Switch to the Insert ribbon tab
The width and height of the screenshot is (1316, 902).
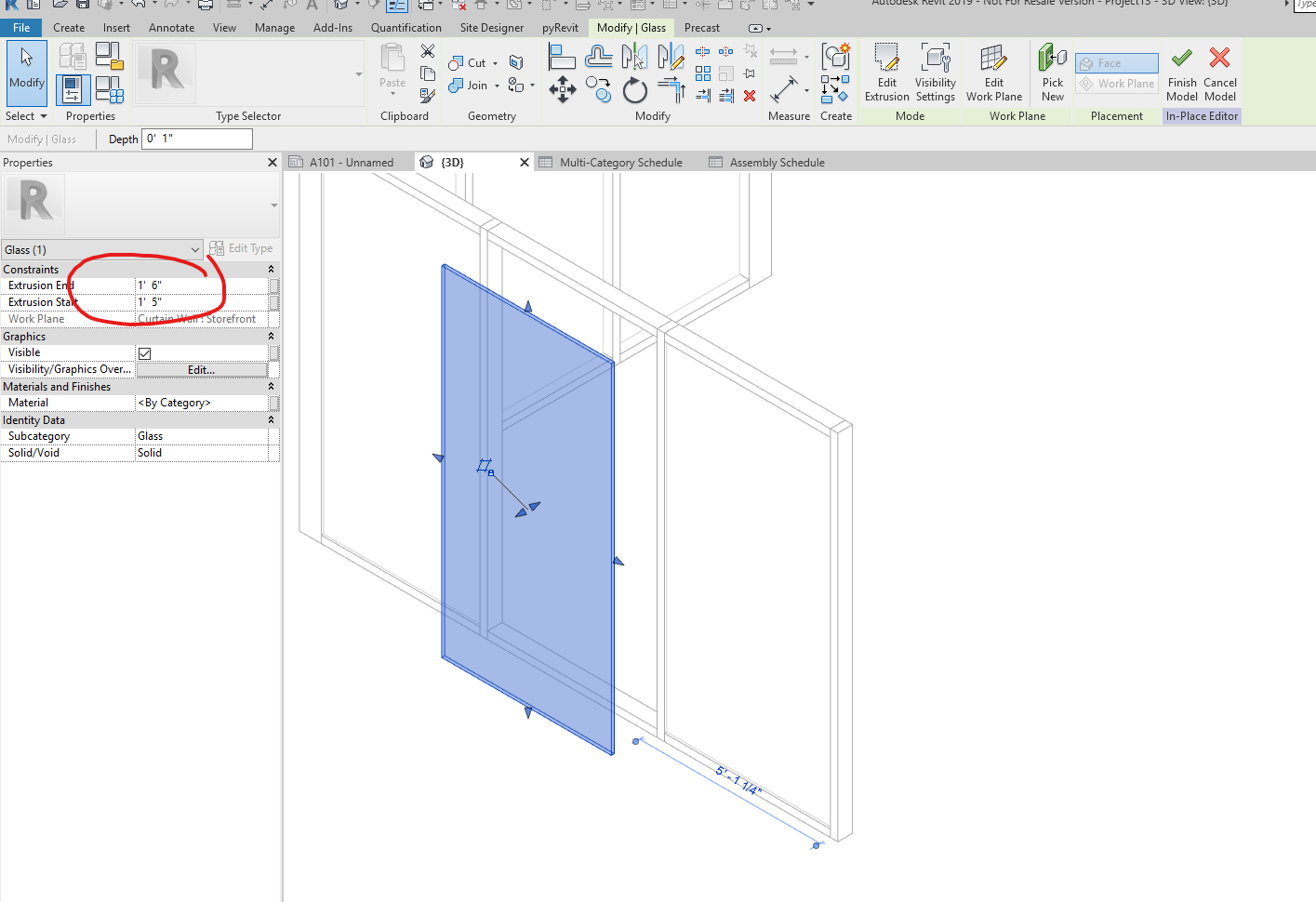pyautogui.click(x=117, y=28)
